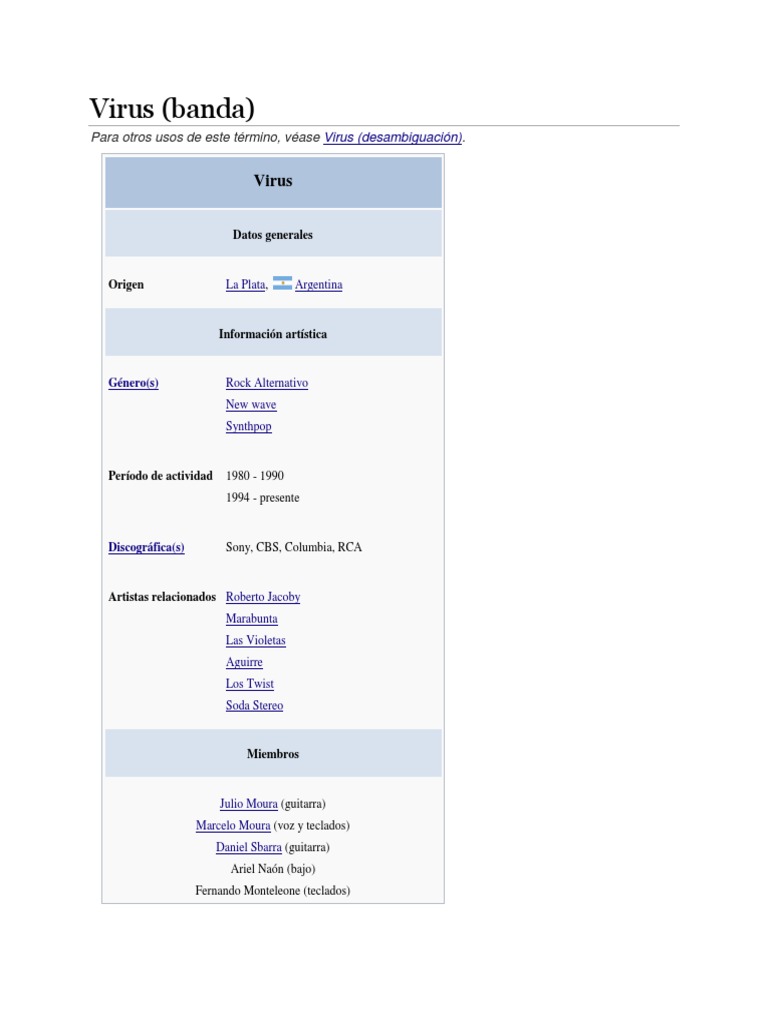The image size is (768, 1024).
Task: Click the Período de actividad label
Action: pyautogui.click(x=161, y=476)
